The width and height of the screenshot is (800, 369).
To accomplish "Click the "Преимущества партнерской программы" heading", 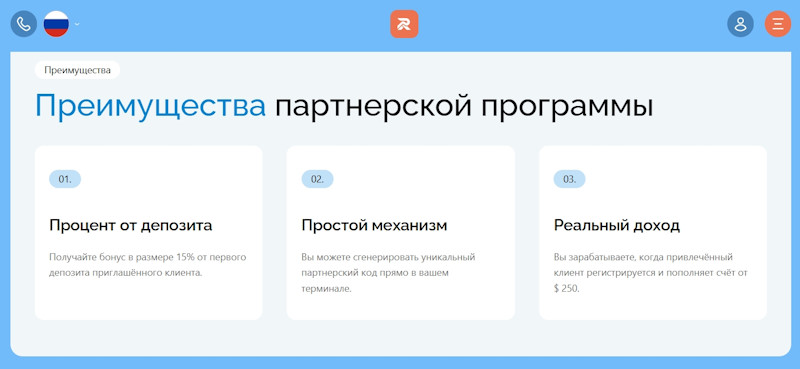I will (x=344, y=107).
